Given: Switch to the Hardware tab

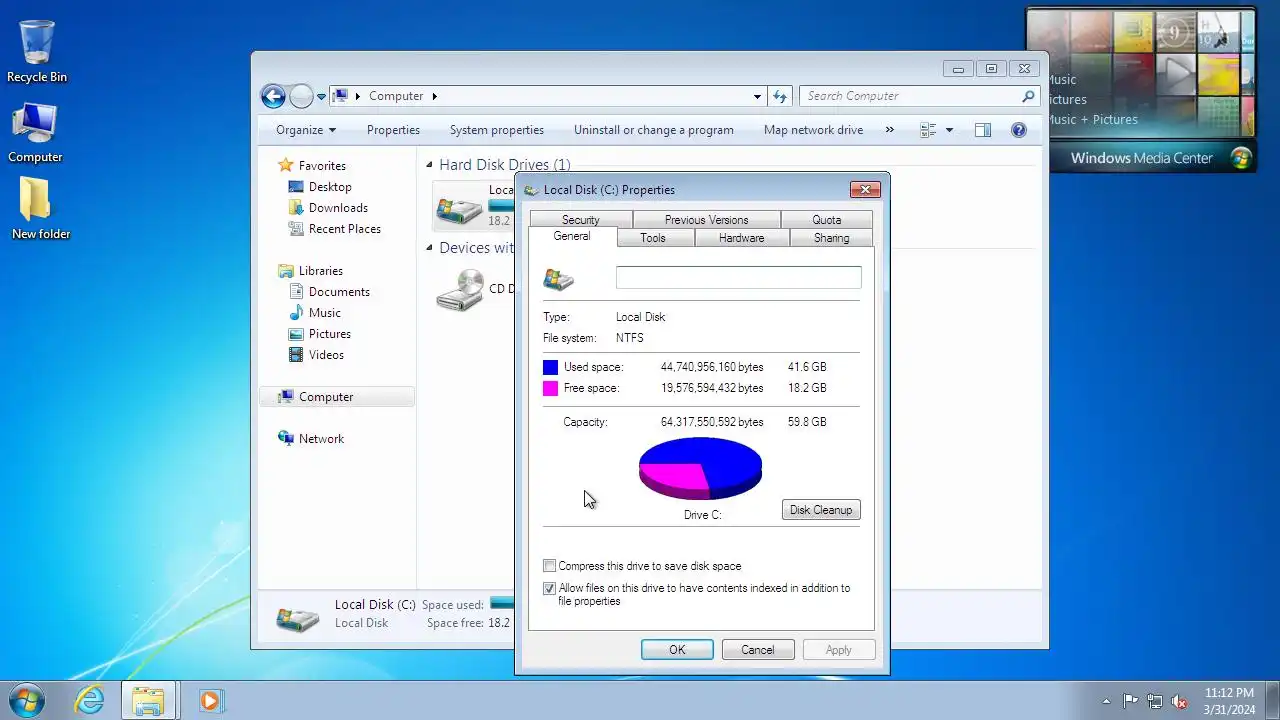Looking at the screenshot, I should tap(741, 238).
